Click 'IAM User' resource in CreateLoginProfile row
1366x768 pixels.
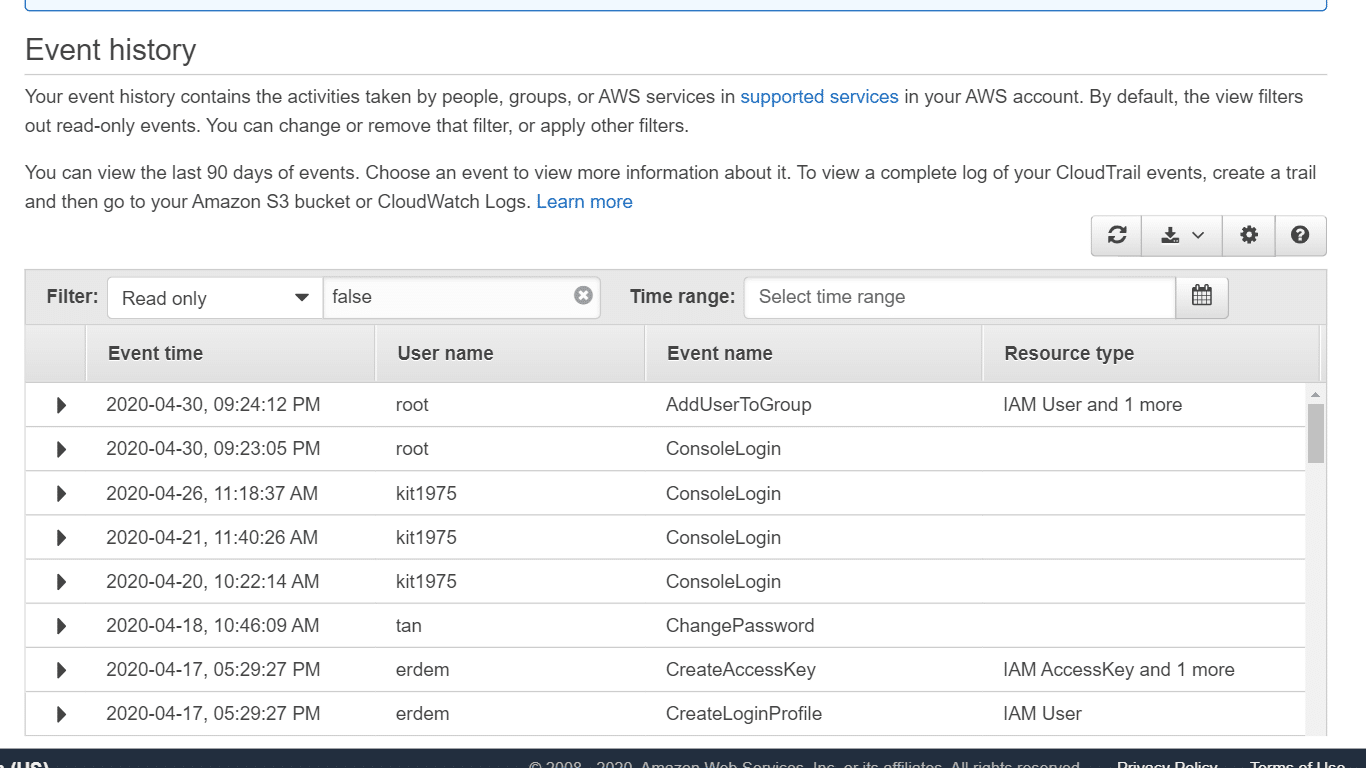tap(1043, 714)
